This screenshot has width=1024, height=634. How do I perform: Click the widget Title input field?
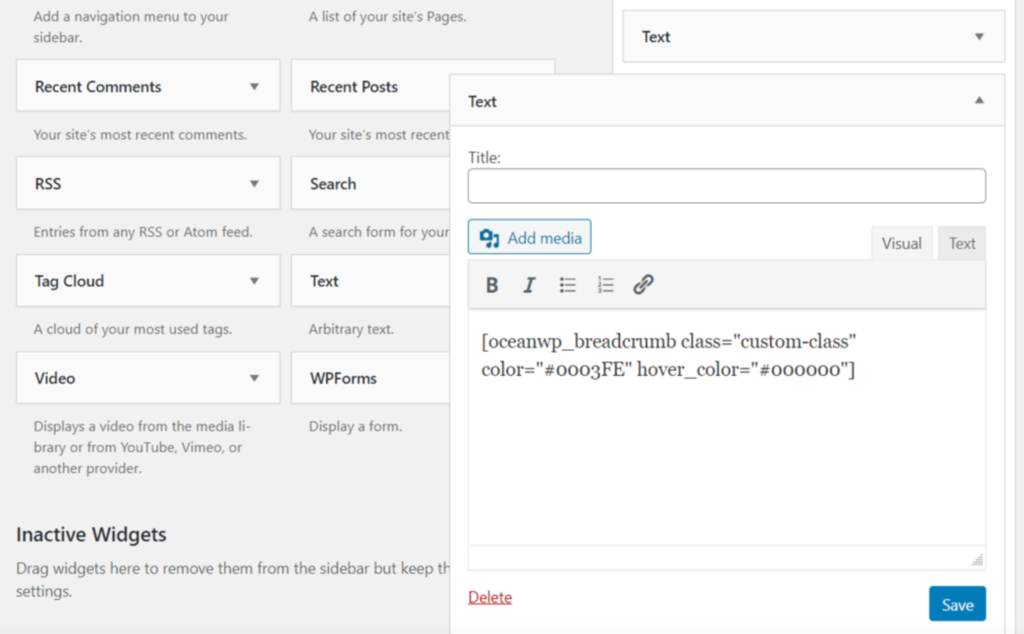click(726, 186)
